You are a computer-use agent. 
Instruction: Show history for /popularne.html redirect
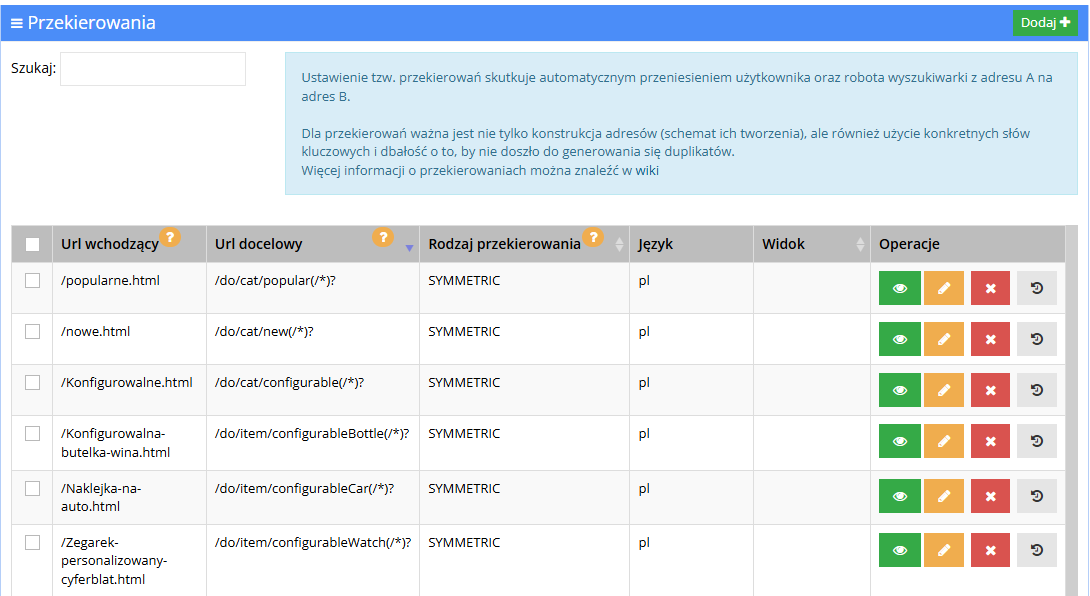point(1036,288)
